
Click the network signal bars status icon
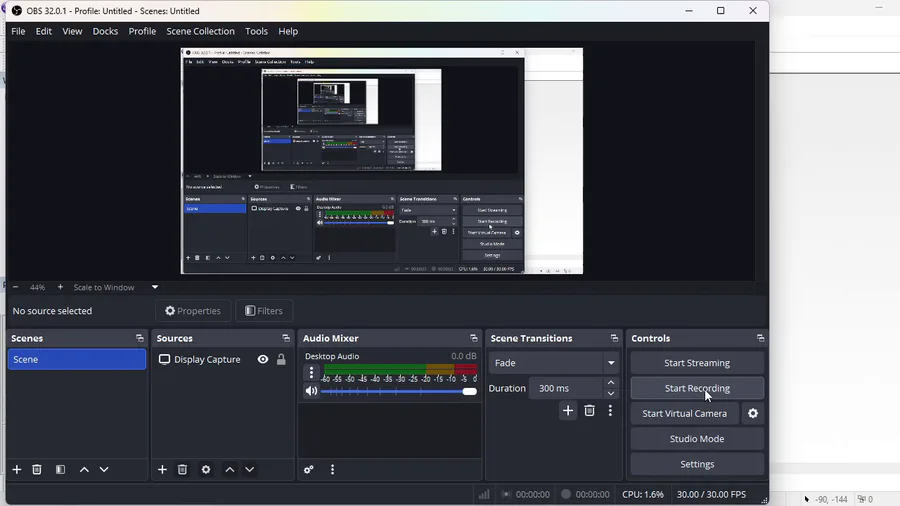pyautogui.click(x=484, y=494)
